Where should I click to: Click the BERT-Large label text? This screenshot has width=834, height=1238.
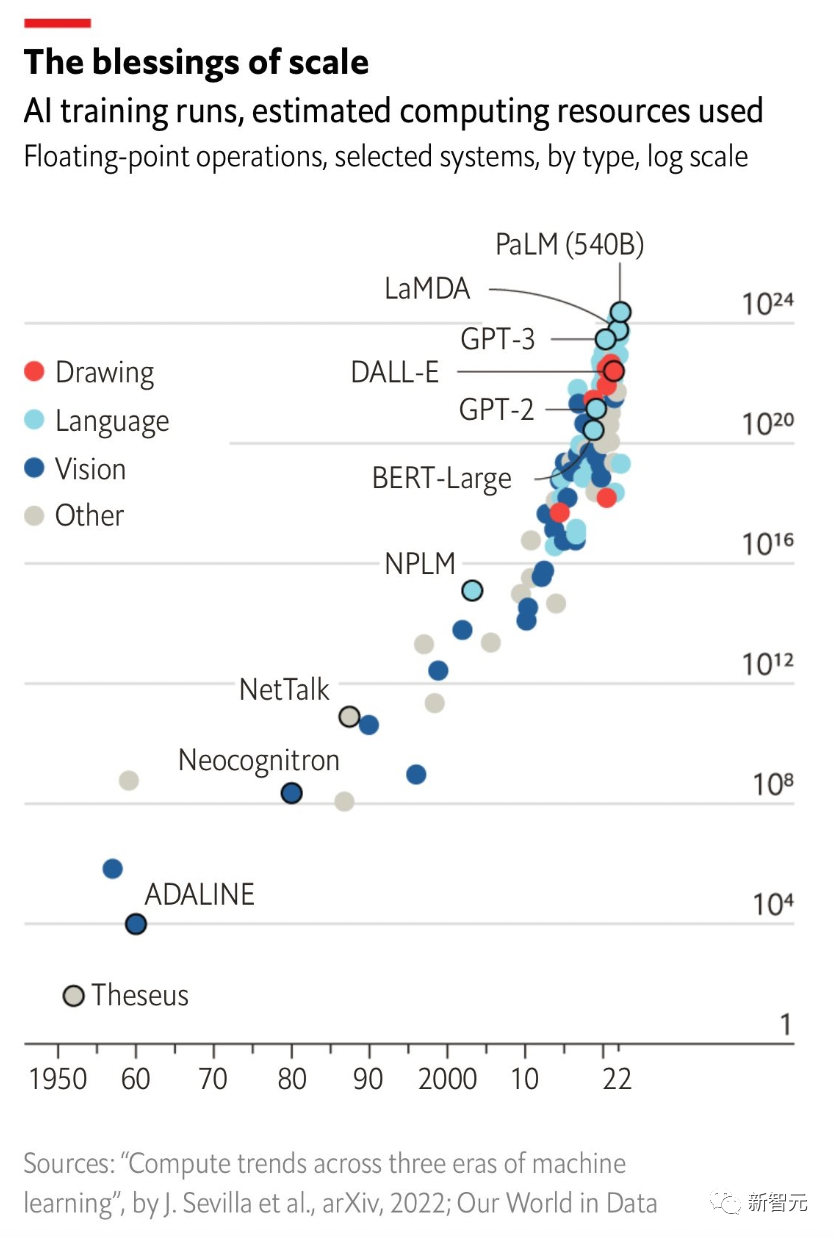point(441,478)
